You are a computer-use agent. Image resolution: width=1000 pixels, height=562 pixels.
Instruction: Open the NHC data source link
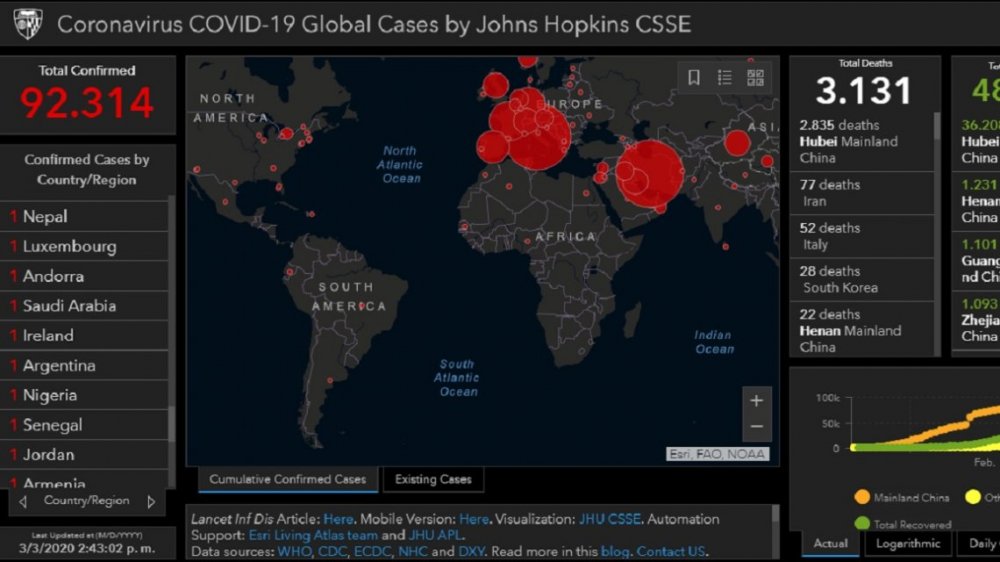coord(413,551)
